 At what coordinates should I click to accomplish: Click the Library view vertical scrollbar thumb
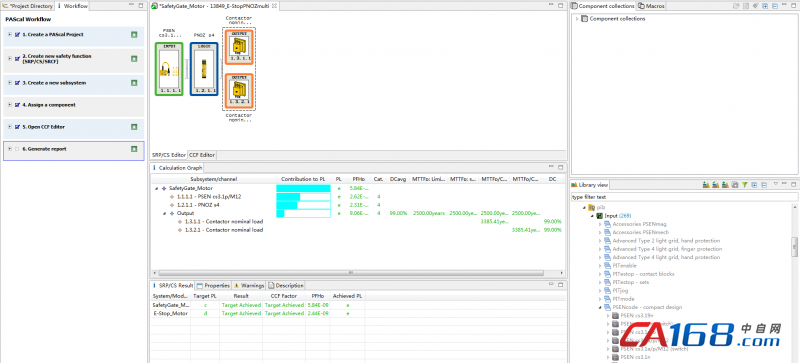tap(794, 247)
